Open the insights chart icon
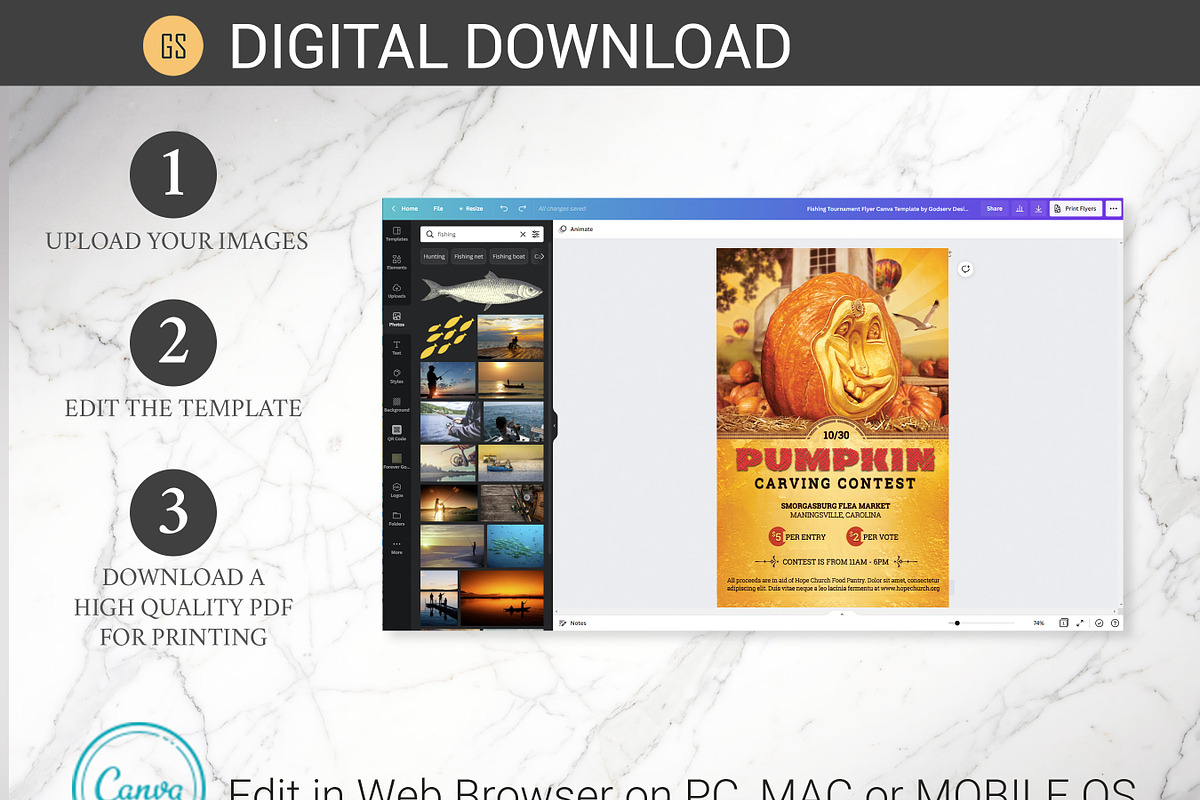 (1020, 209)
